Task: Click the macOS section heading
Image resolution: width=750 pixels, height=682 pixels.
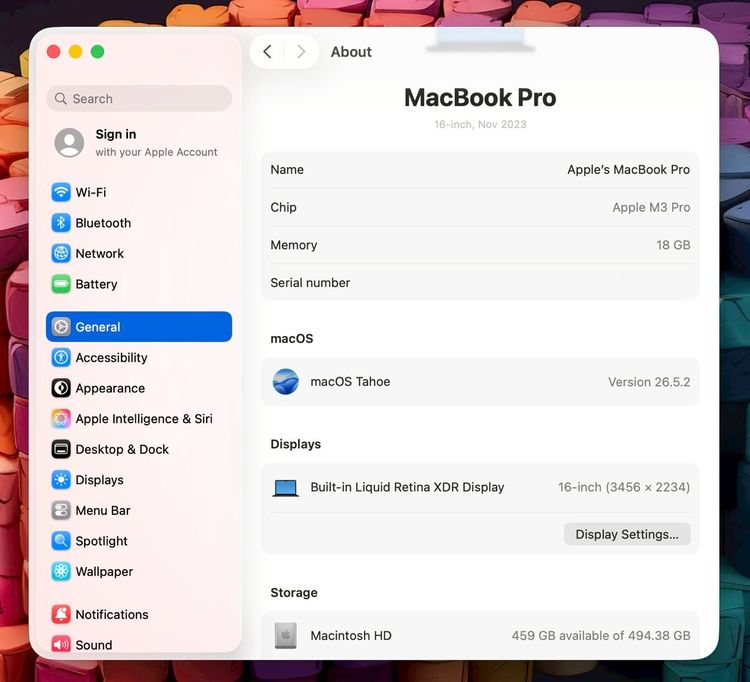Action: [x=292, y=339]
